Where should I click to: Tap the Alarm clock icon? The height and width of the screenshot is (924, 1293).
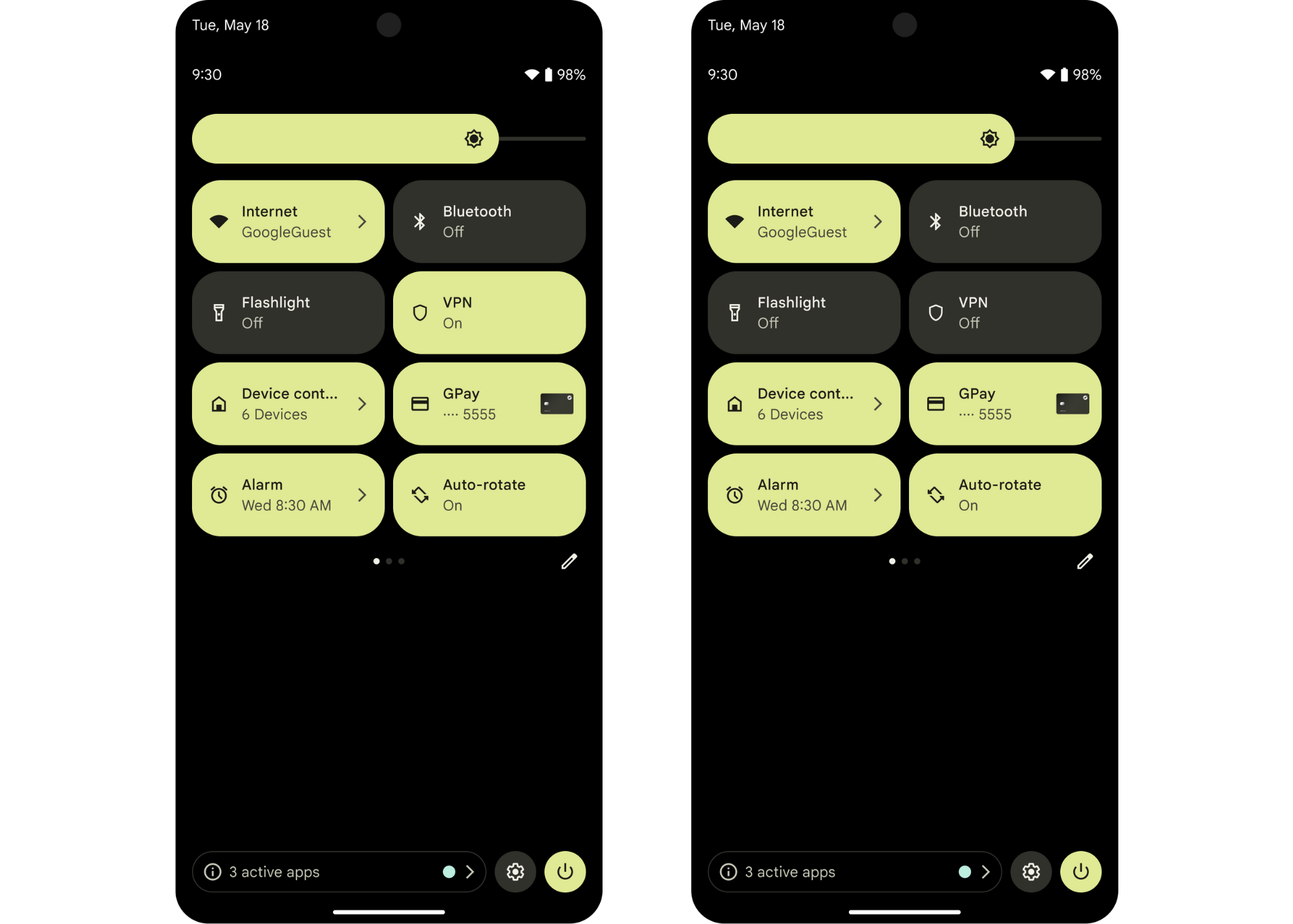pyautogui.click(x=219, y=494)
